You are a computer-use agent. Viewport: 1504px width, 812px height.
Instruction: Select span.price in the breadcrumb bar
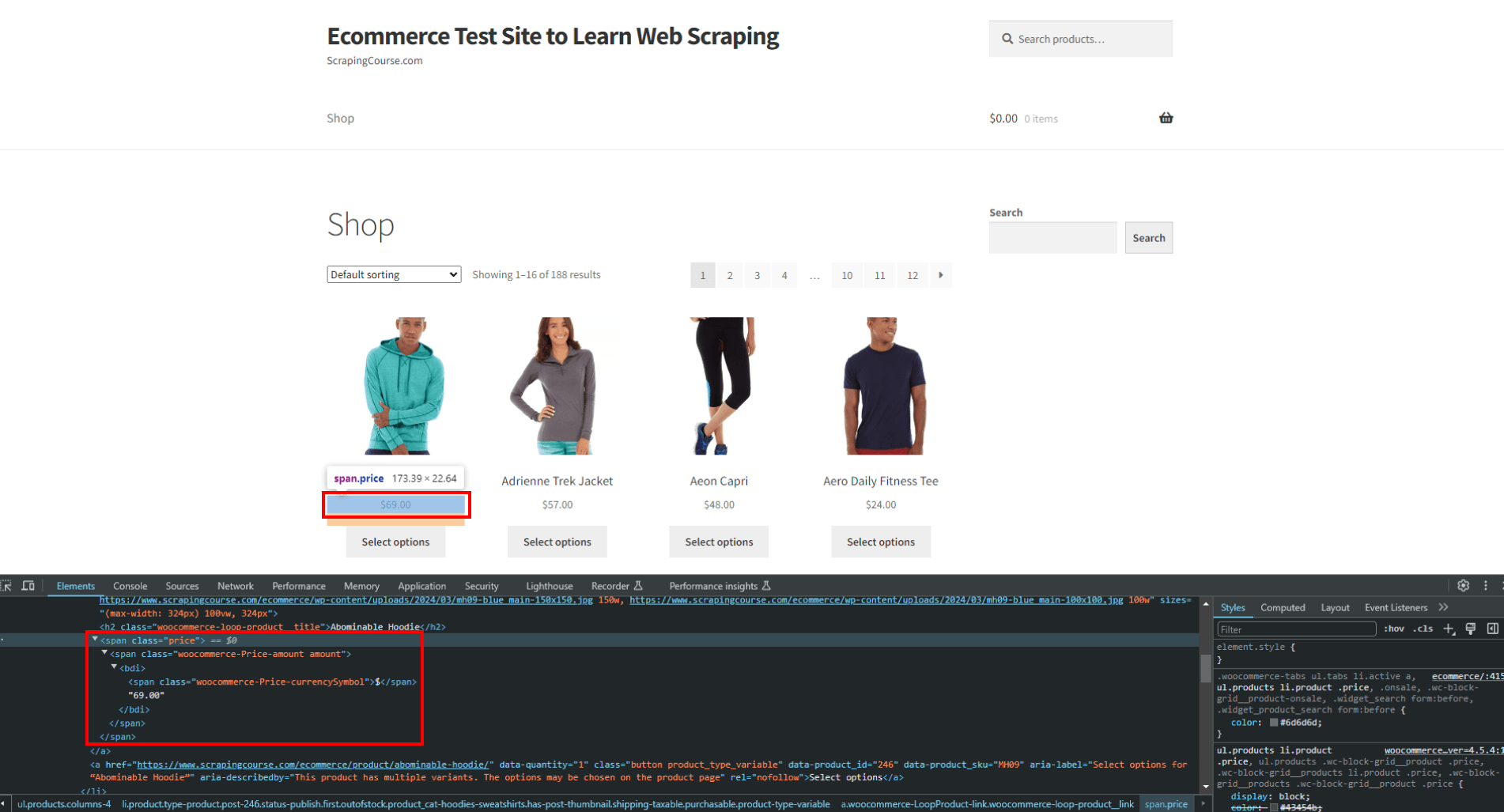[1166, 804]
